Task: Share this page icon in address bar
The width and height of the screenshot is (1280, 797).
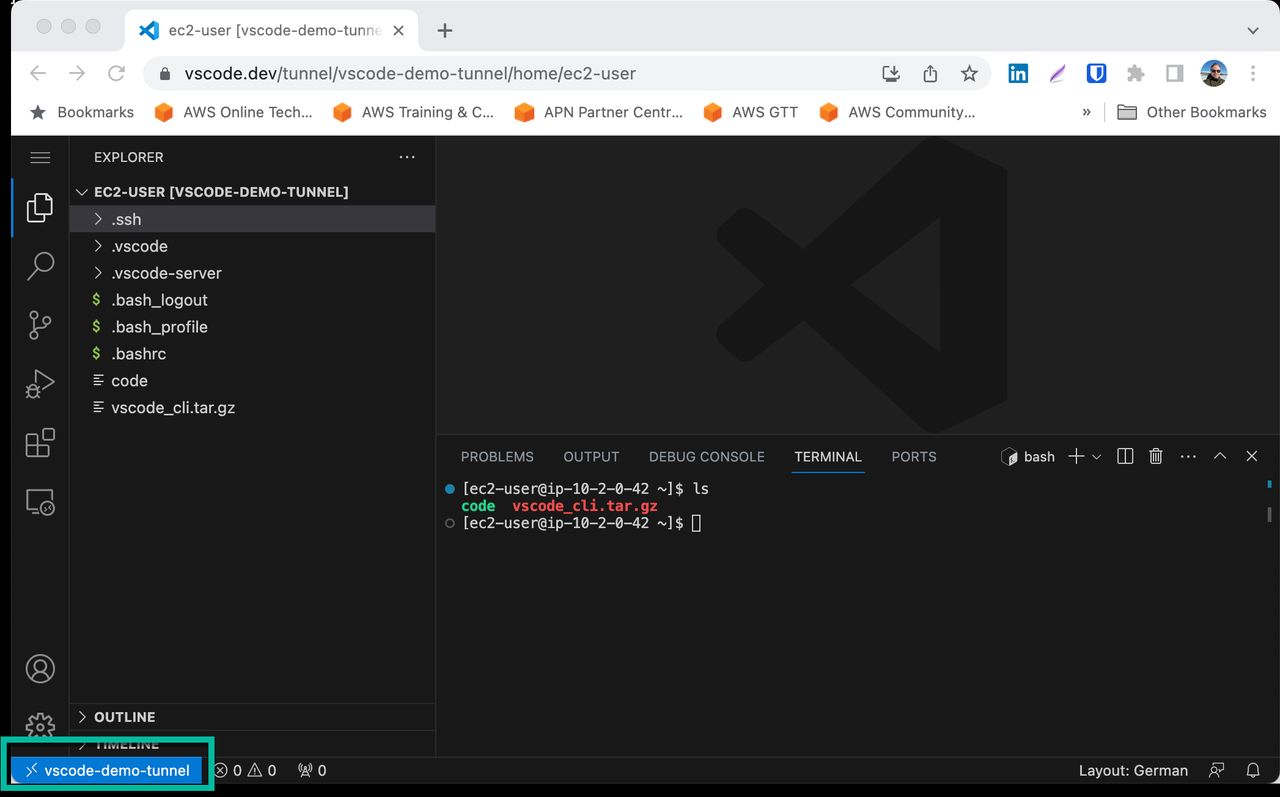Action: pyautogui.click(x=930, y=73)
